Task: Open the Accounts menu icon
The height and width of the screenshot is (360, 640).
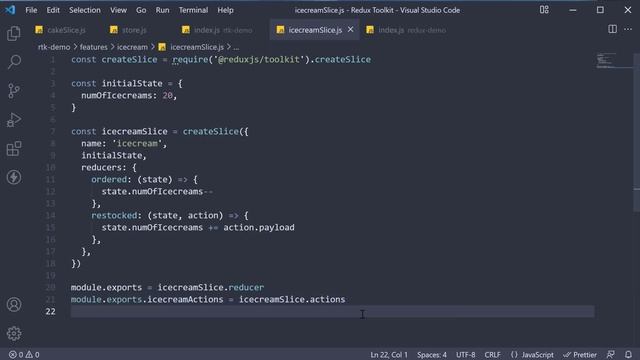Action: pos(14,304)
